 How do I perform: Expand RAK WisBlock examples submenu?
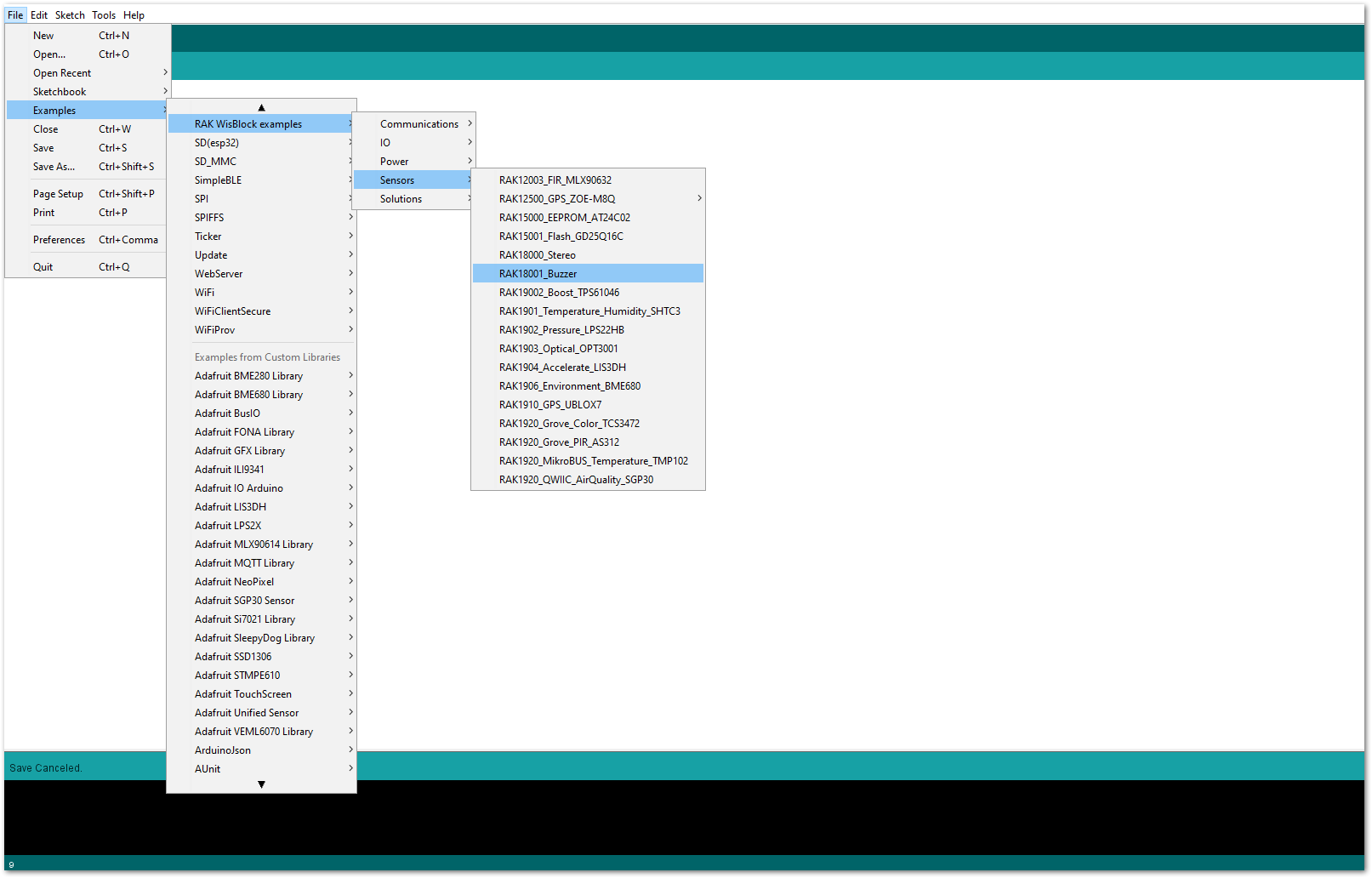pos(261,124)
